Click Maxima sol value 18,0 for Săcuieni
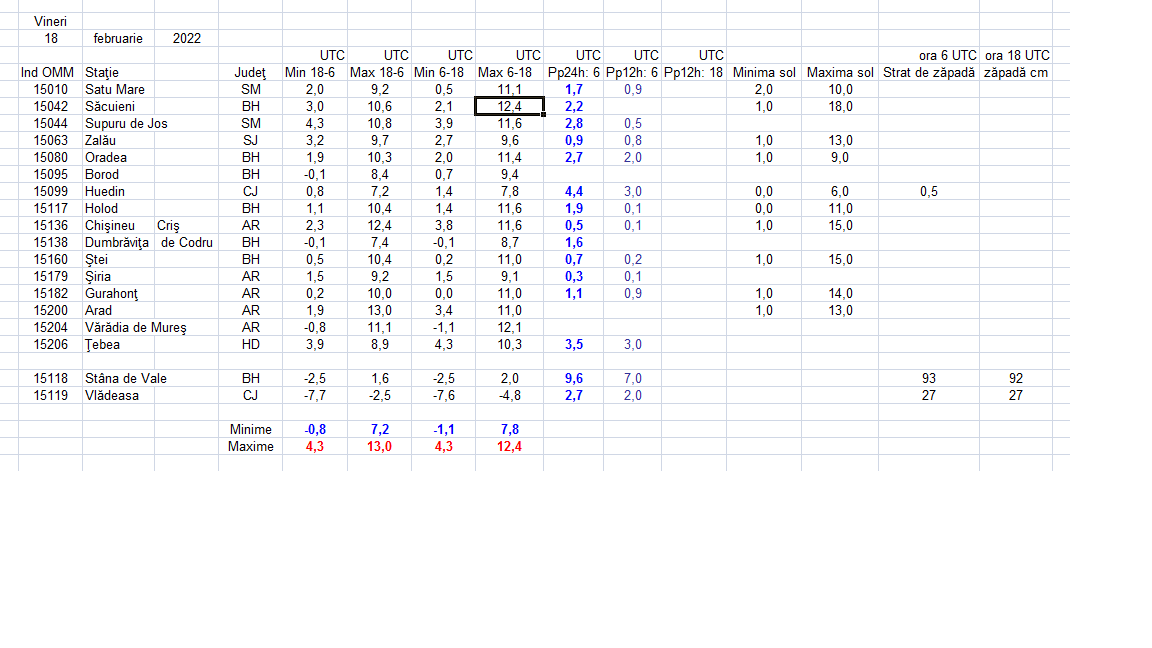 [840, 107]
